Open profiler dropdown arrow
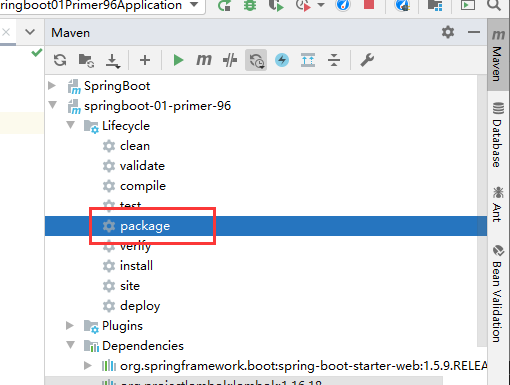 [321, 5]
